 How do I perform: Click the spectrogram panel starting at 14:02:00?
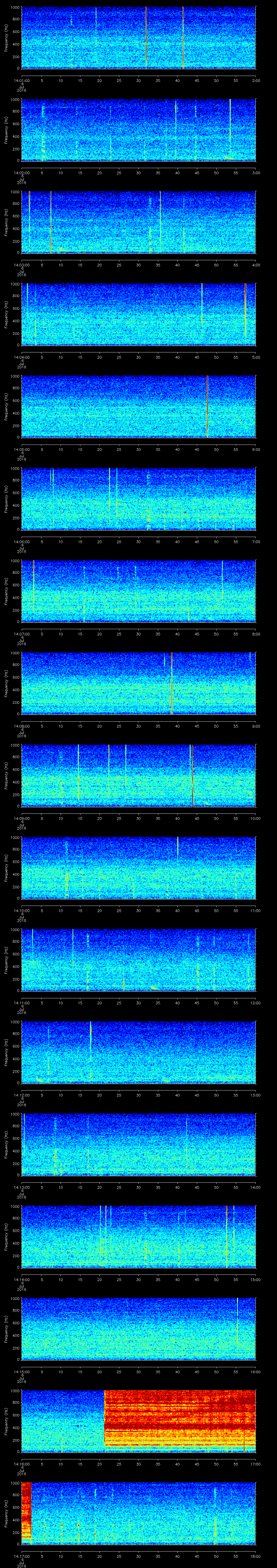click(139, 130)
